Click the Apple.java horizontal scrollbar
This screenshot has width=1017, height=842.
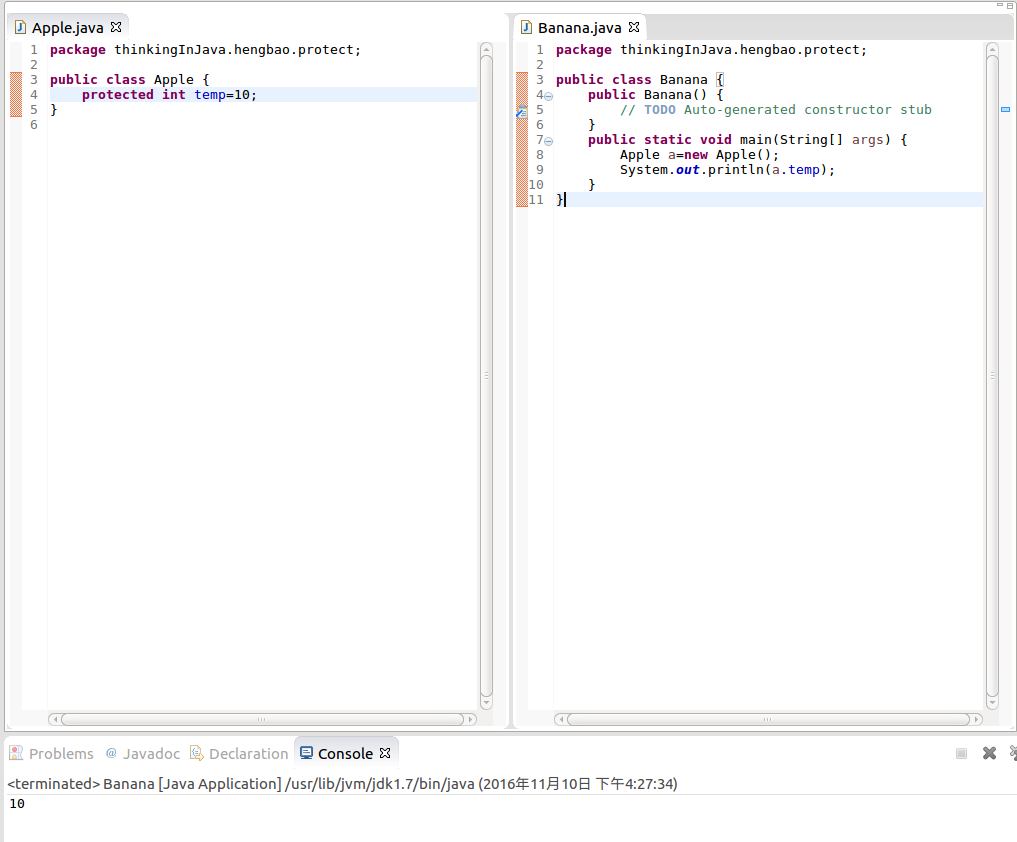coord(262,719)
